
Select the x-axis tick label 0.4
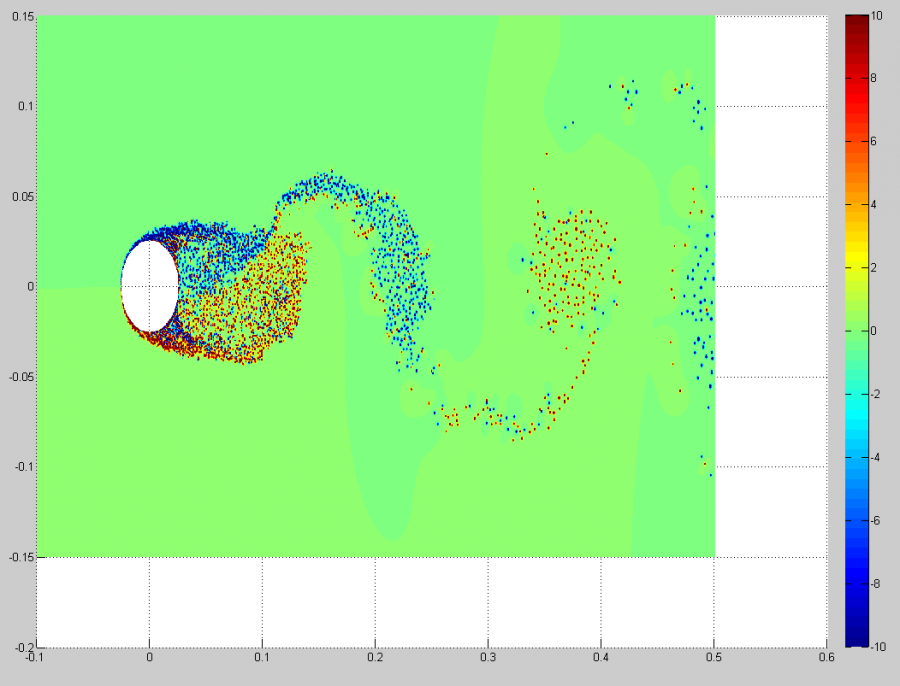click(x=601, y=657)
